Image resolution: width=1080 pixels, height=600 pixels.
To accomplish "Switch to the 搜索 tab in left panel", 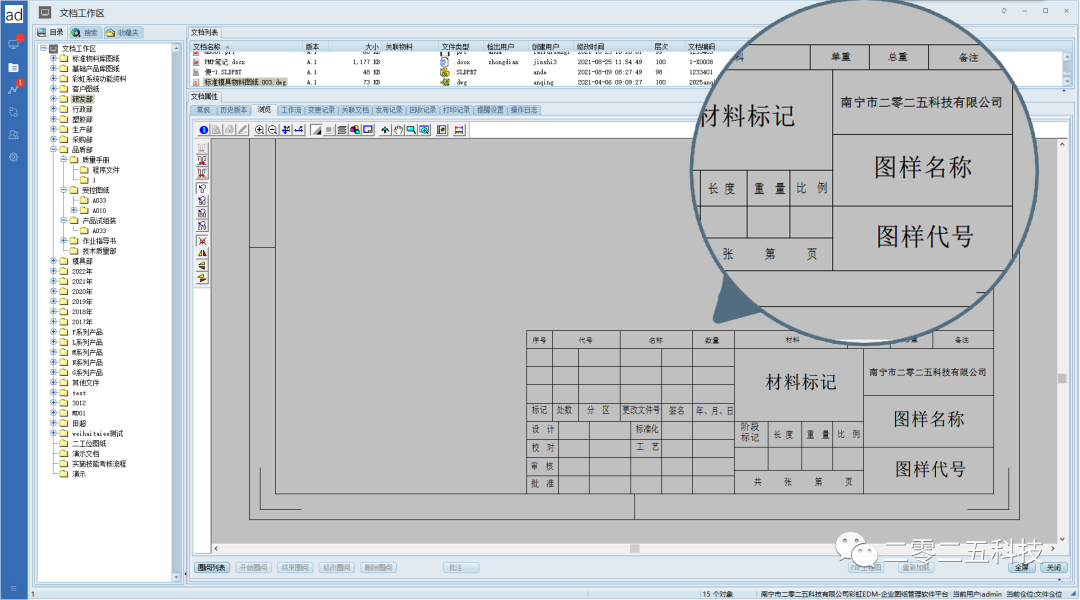I will [x=85, y=33].
